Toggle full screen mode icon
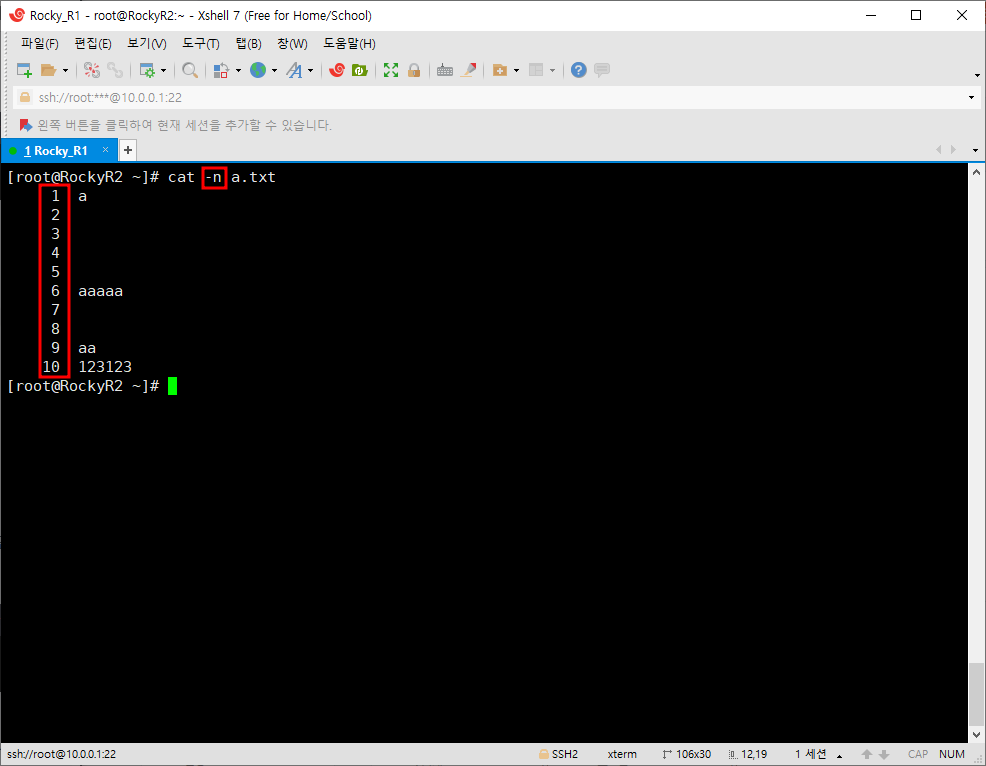This screenshot has height=766, width=986. point(391,70)
